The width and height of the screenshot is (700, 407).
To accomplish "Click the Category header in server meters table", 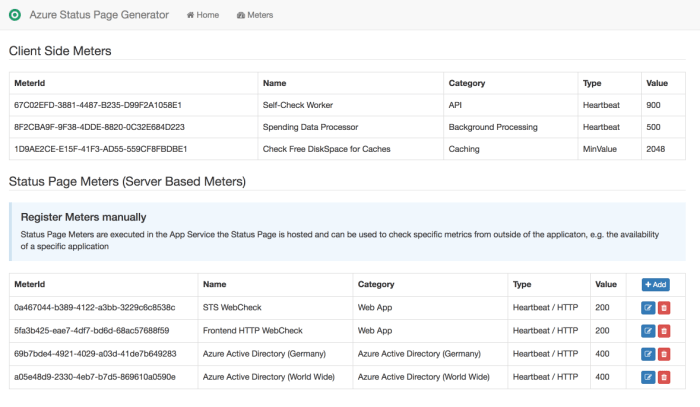I will [377, 284].
